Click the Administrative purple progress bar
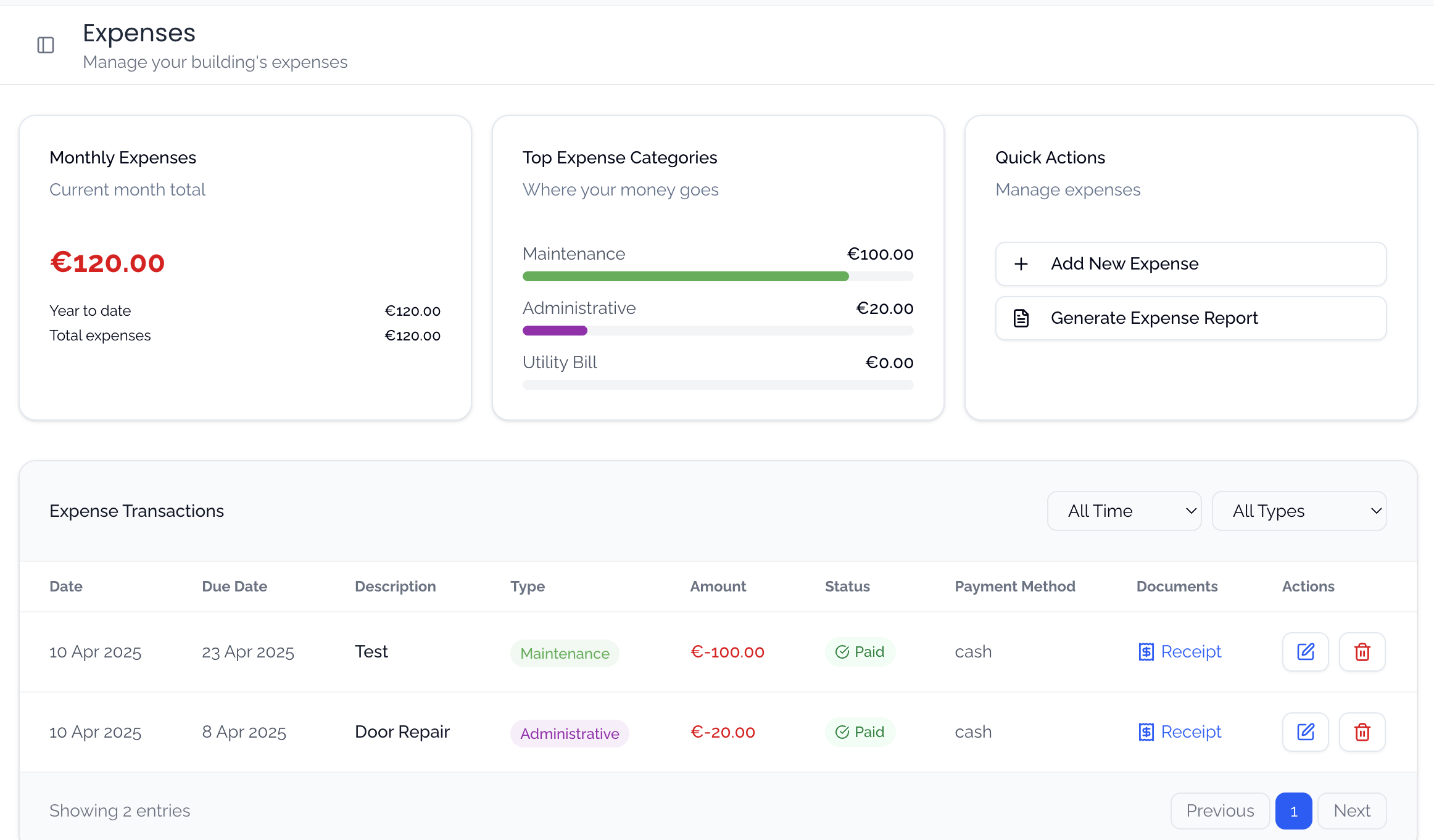 pyautogui.click(x=555, y=331)
